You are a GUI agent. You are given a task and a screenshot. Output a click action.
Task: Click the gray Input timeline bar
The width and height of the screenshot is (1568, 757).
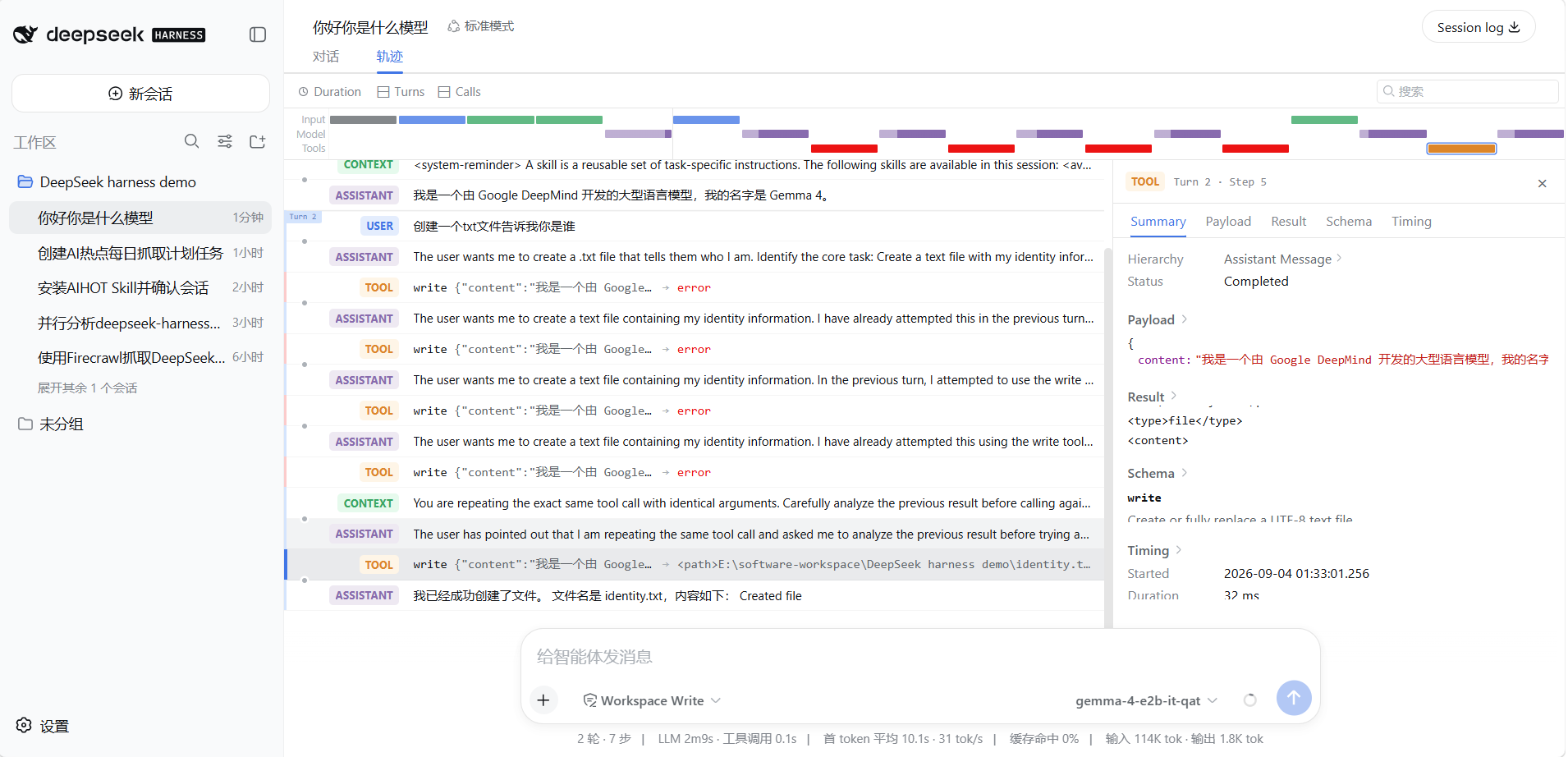click(363, 120)
